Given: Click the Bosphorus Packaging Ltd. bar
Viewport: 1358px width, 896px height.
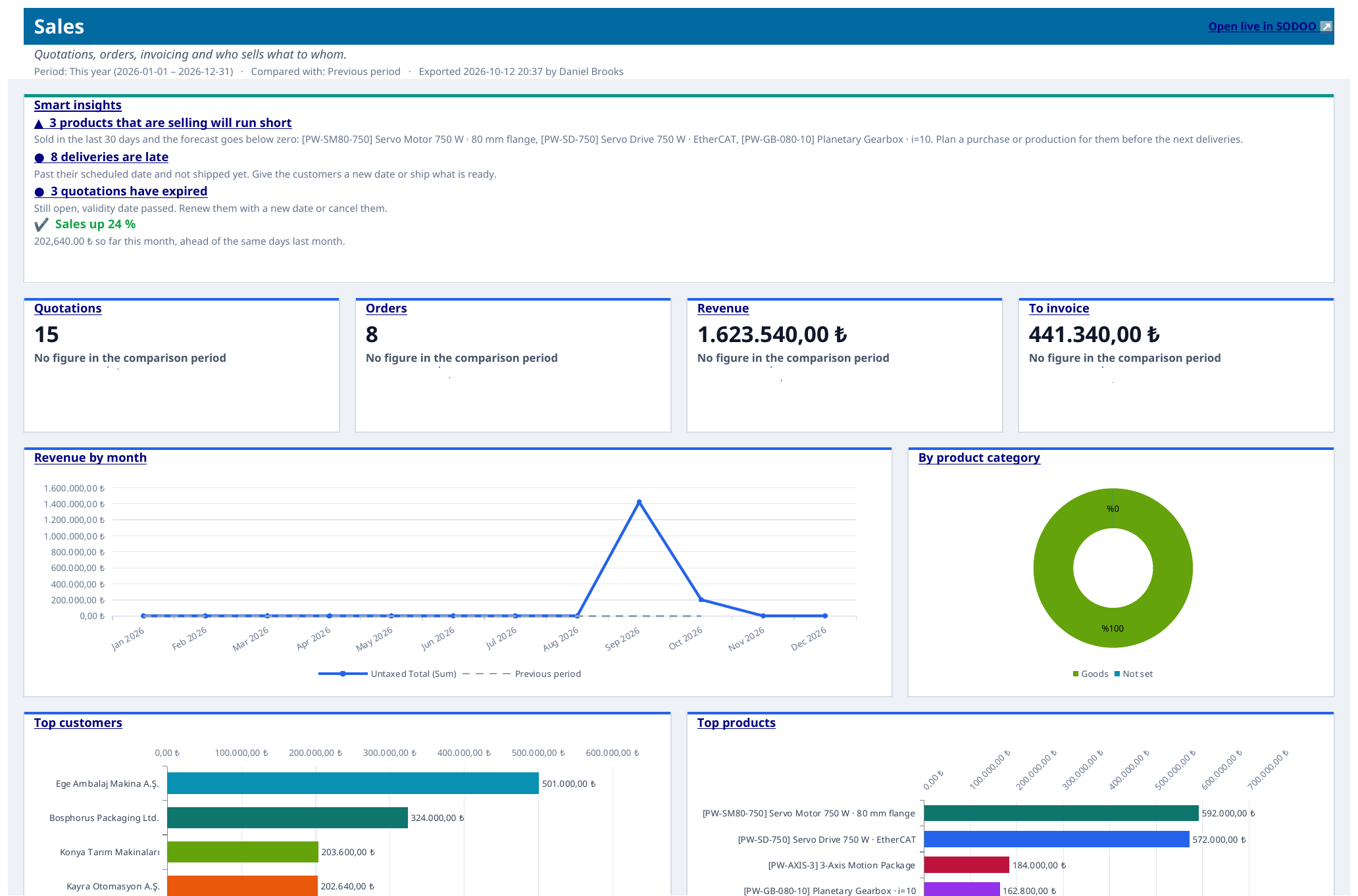Looking at the screenshot, I should tap(288, 818).
